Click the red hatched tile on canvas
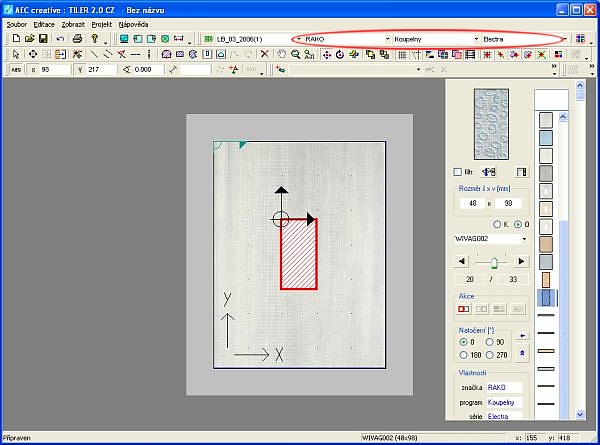The image size is (600, 445). pos(299,254)
